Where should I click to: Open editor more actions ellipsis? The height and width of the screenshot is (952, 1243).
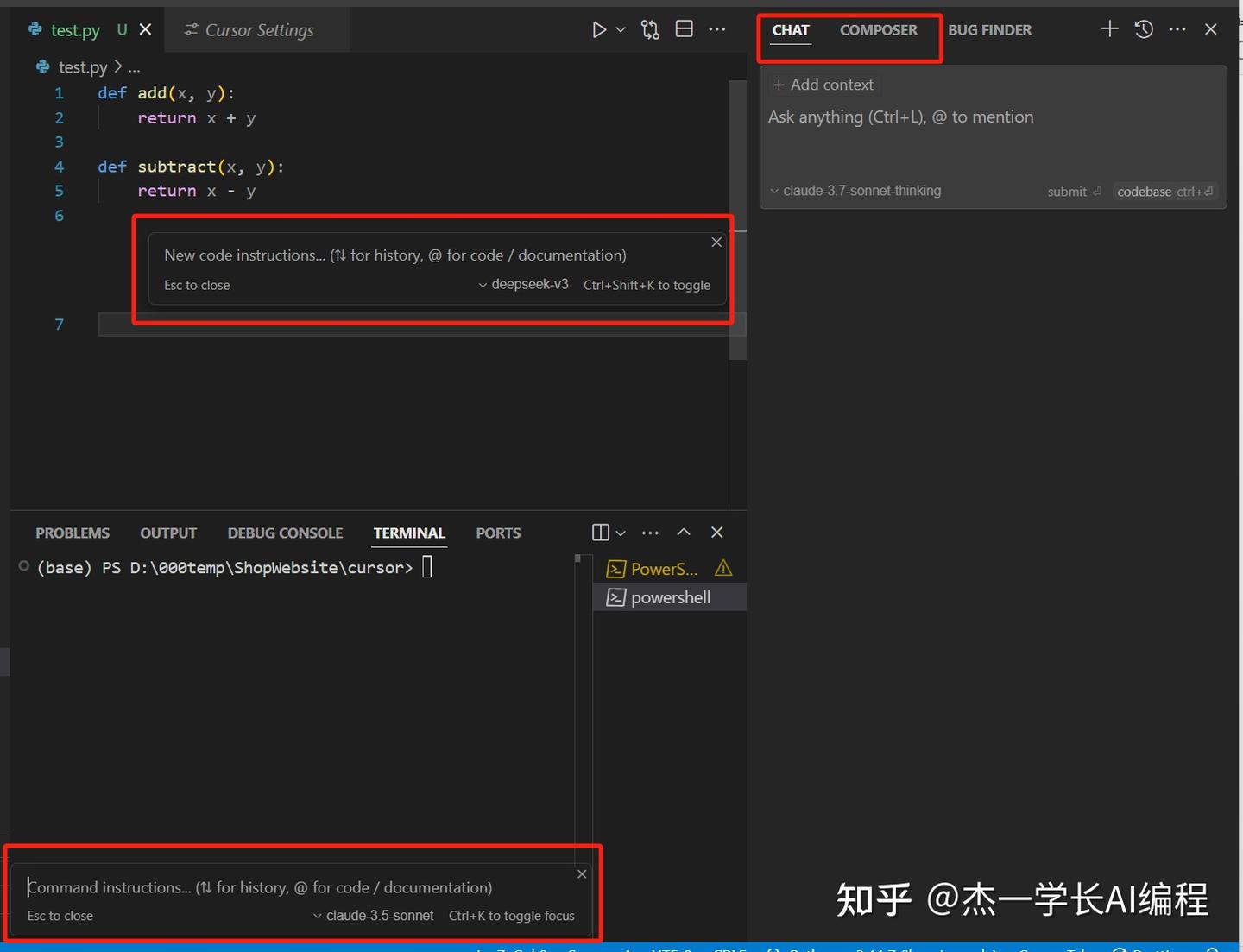pyautogui.click(x=717, y=29)
